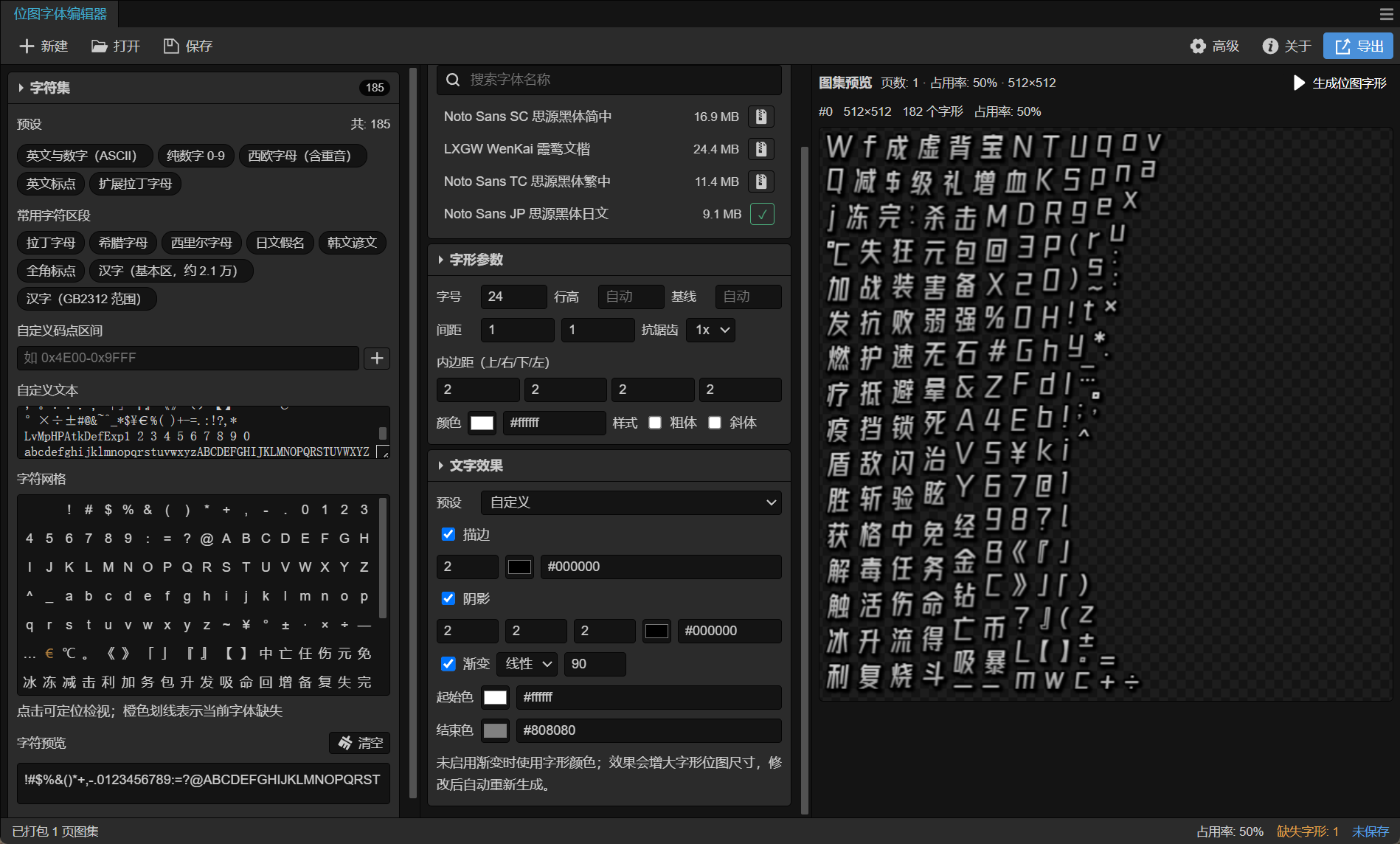1400x844 pixels.
Task: Open the 预设 自定义 effect dropdown
Action: click(631, 502)
